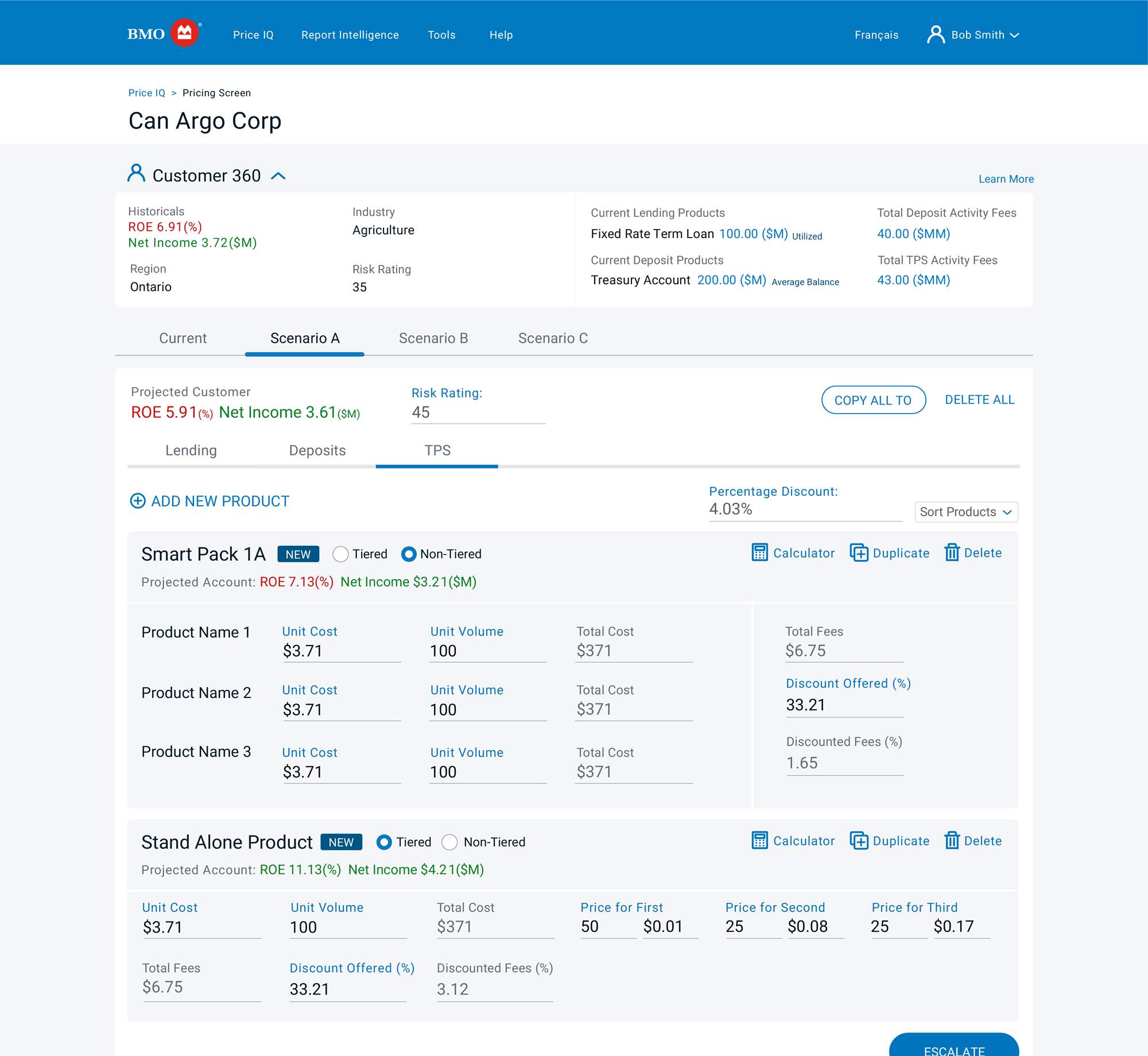
Task: Expand the Bob Smith account menu arrow
Action: coord(1015,35)
